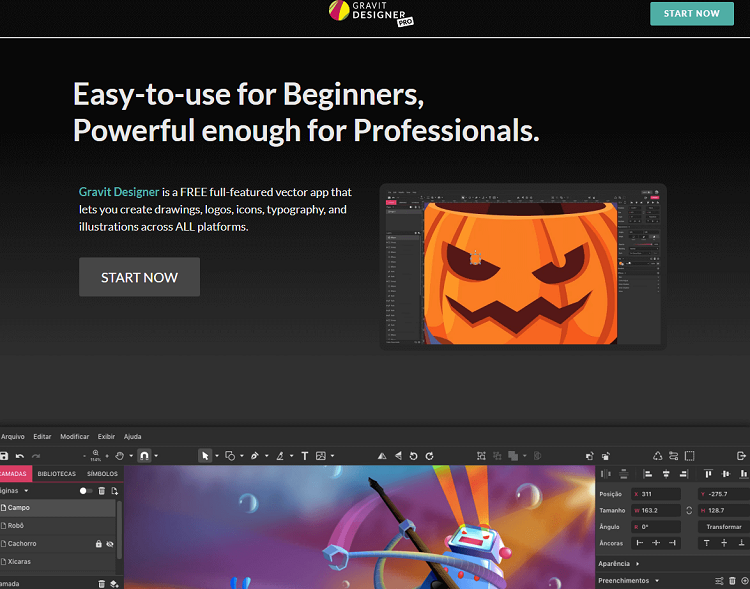Toggle the size ratio lock
The height and width of the screenshot is (589, 750).
(689, 511)
